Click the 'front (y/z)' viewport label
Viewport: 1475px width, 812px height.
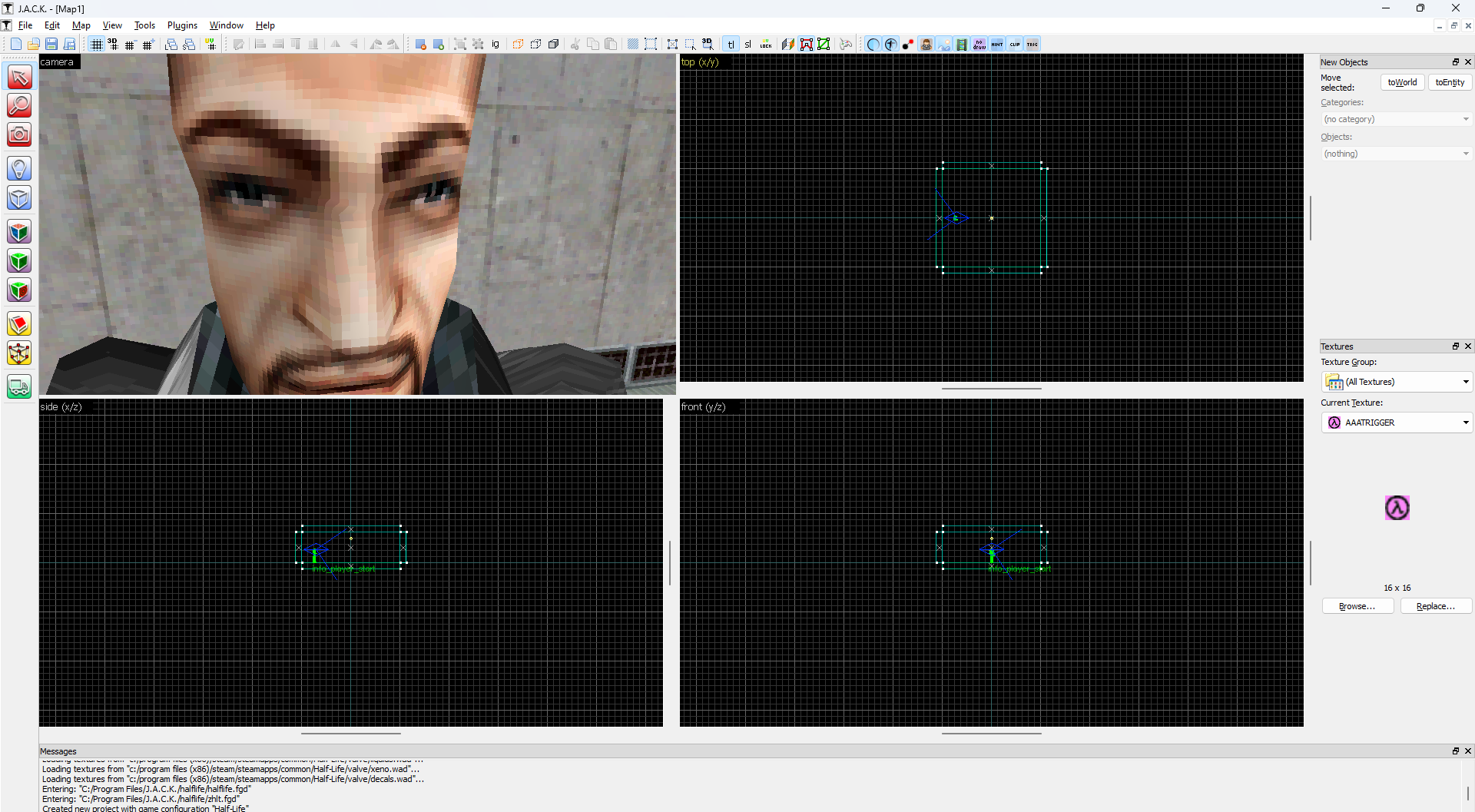(703, 407)
